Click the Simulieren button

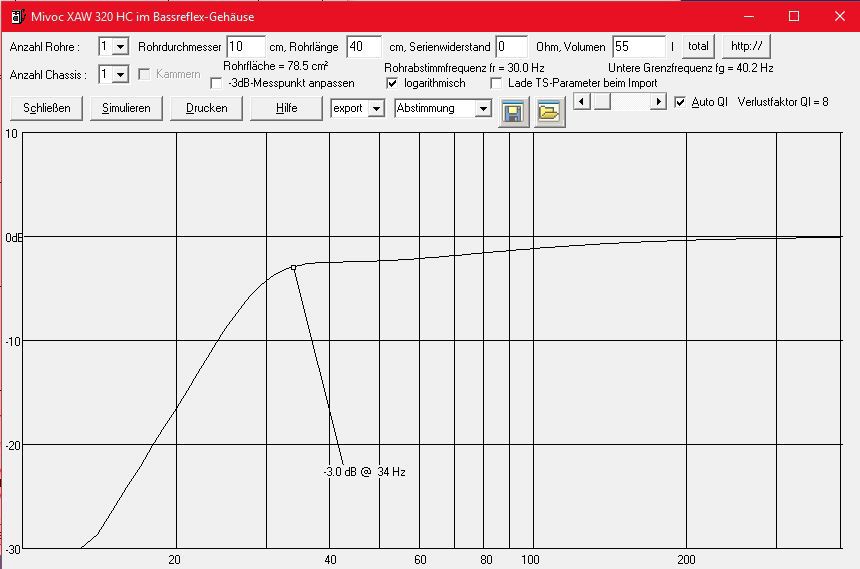coord(126,108)
